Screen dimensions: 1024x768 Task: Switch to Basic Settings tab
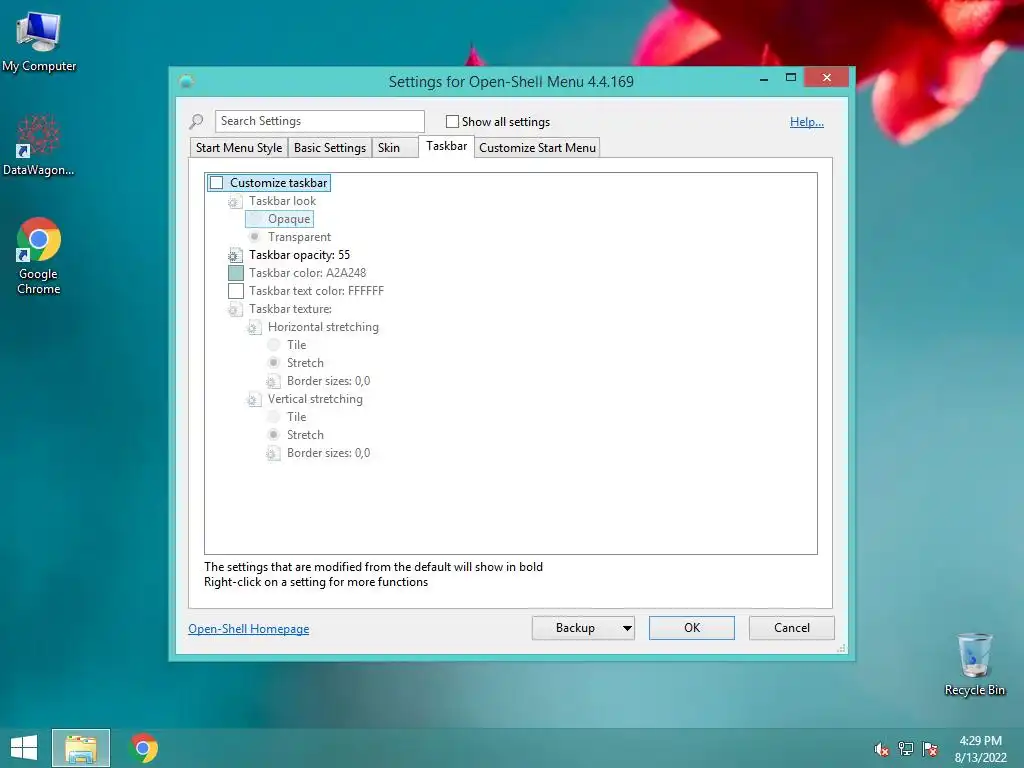(330, 148)
